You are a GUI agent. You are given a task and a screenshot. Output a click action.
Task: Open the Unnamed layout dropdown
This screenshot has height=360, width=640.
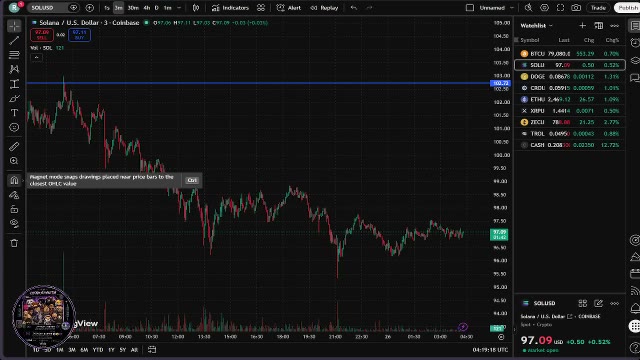(x=496, y=8)
